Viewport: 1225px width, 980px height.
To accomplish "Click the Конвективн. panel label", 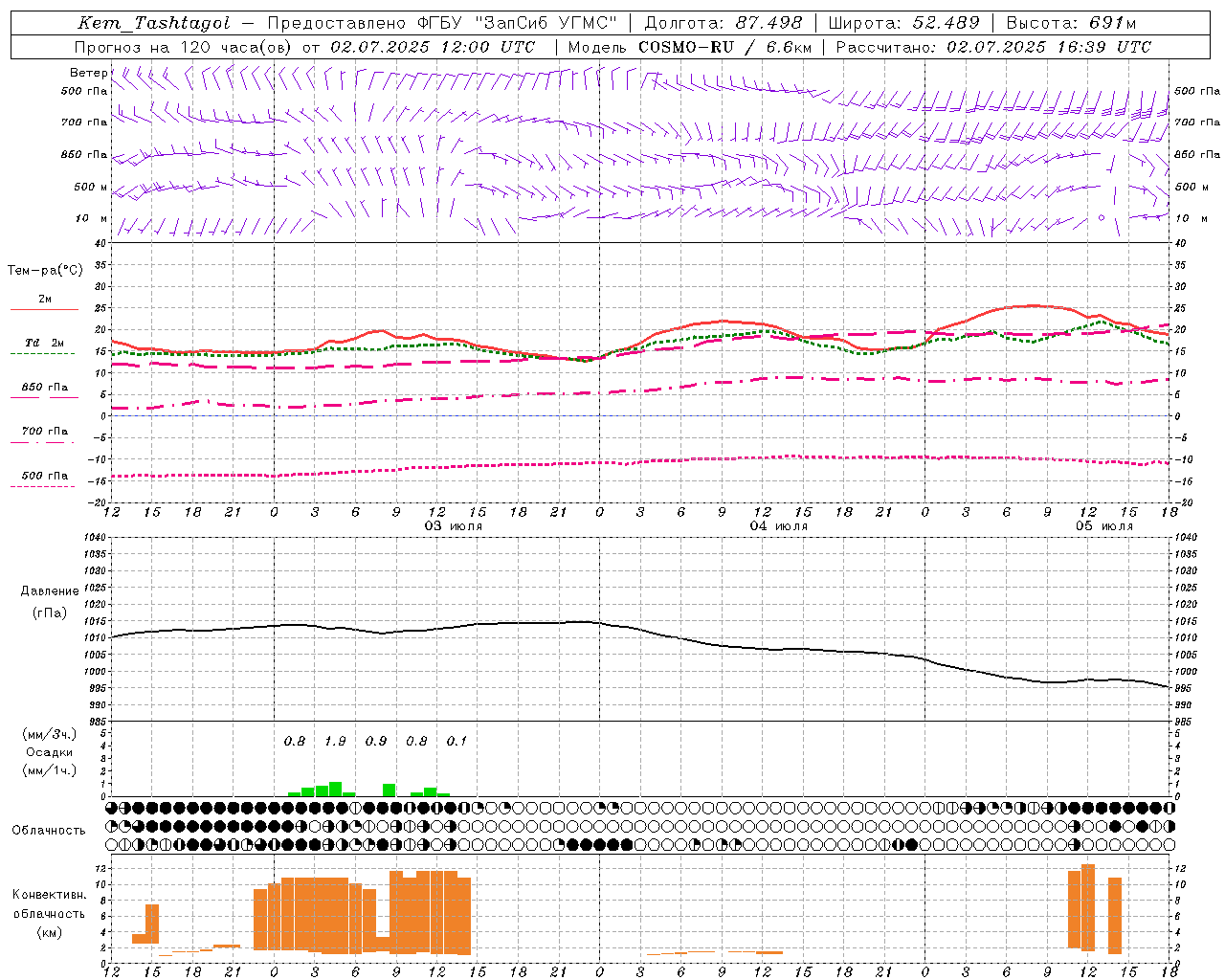I will (50, 895).
